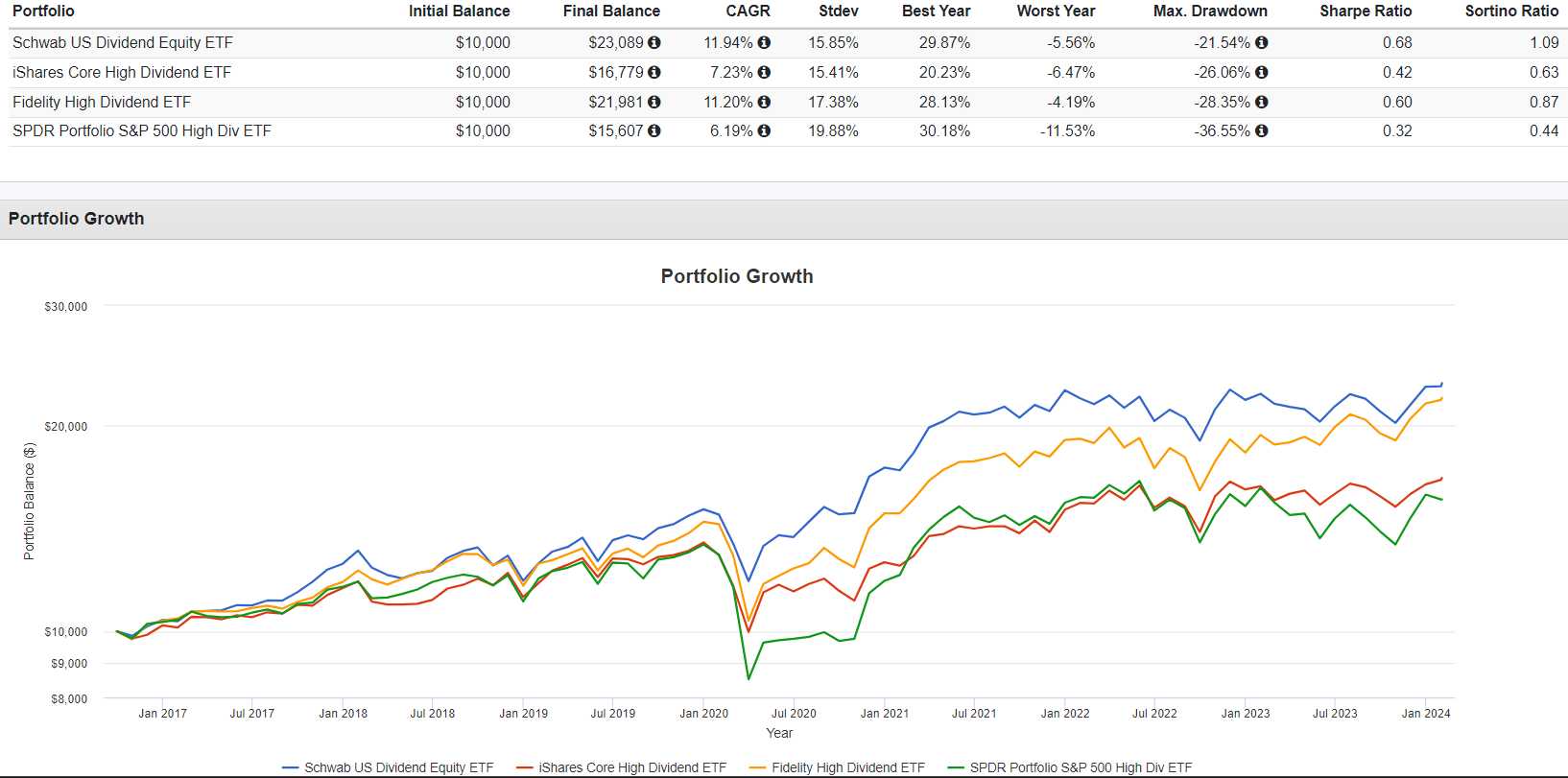Click Fidelity High Dividend ETF table row name
The height and width of the screenshot is (778, 1568).
pos(102,102)
